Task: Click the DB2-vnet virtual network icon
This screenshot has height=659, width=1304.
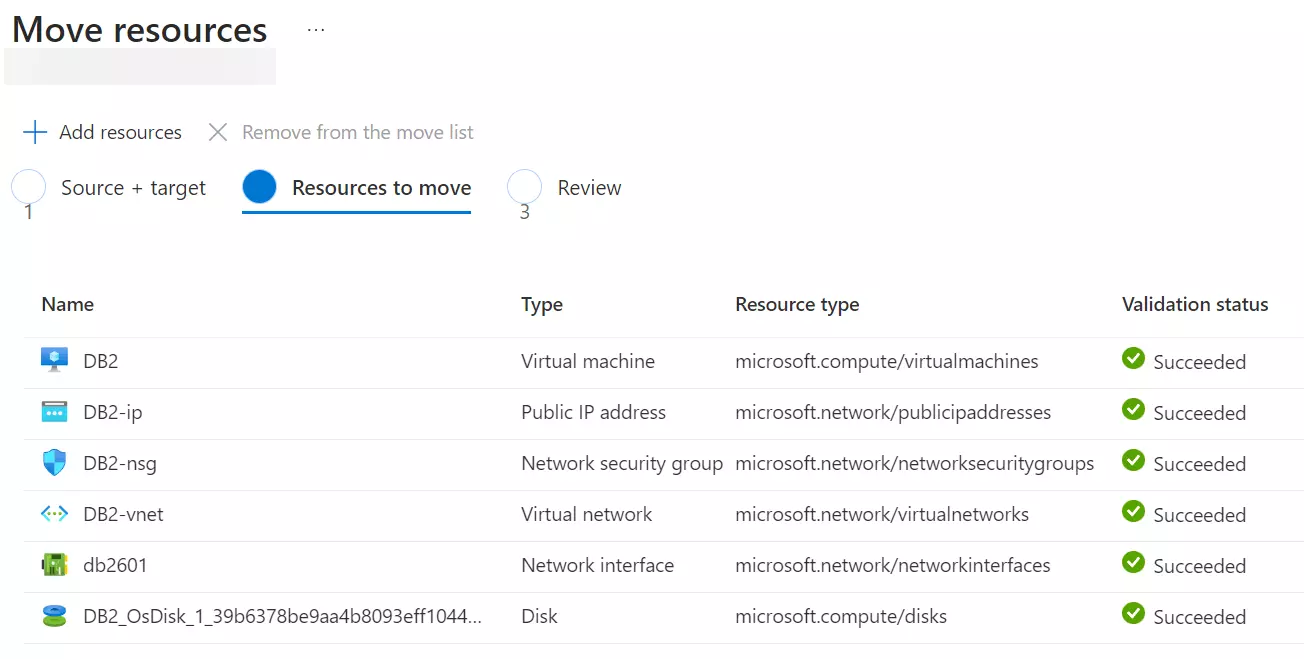Action: coord(54,514)
